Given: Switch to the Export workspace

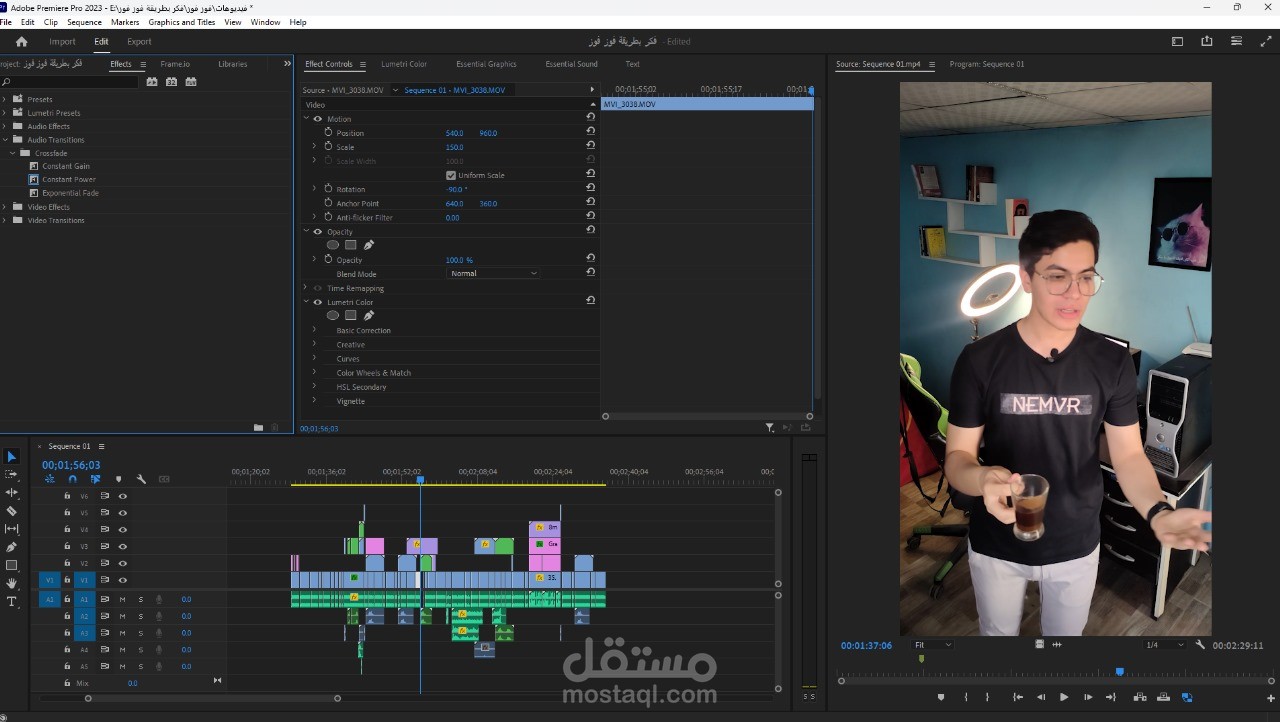Looking at the screenshot, I should 139,41.
